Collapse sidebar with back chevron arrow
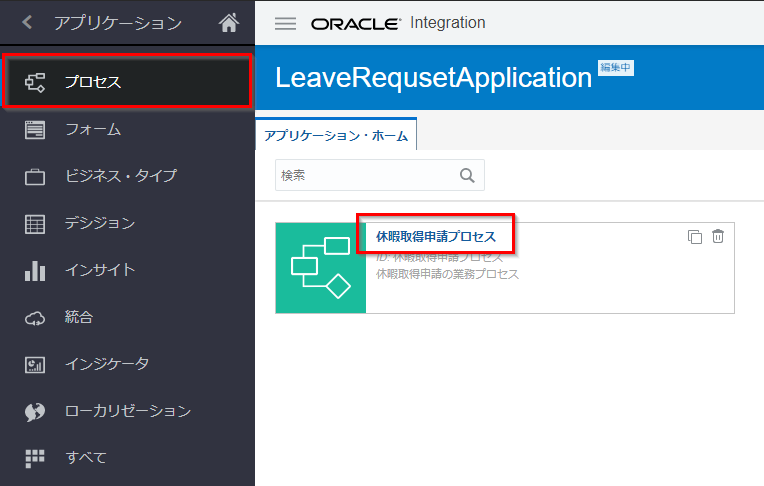The width and height of the screenshot is (764, 486). (x=27, y=22)
